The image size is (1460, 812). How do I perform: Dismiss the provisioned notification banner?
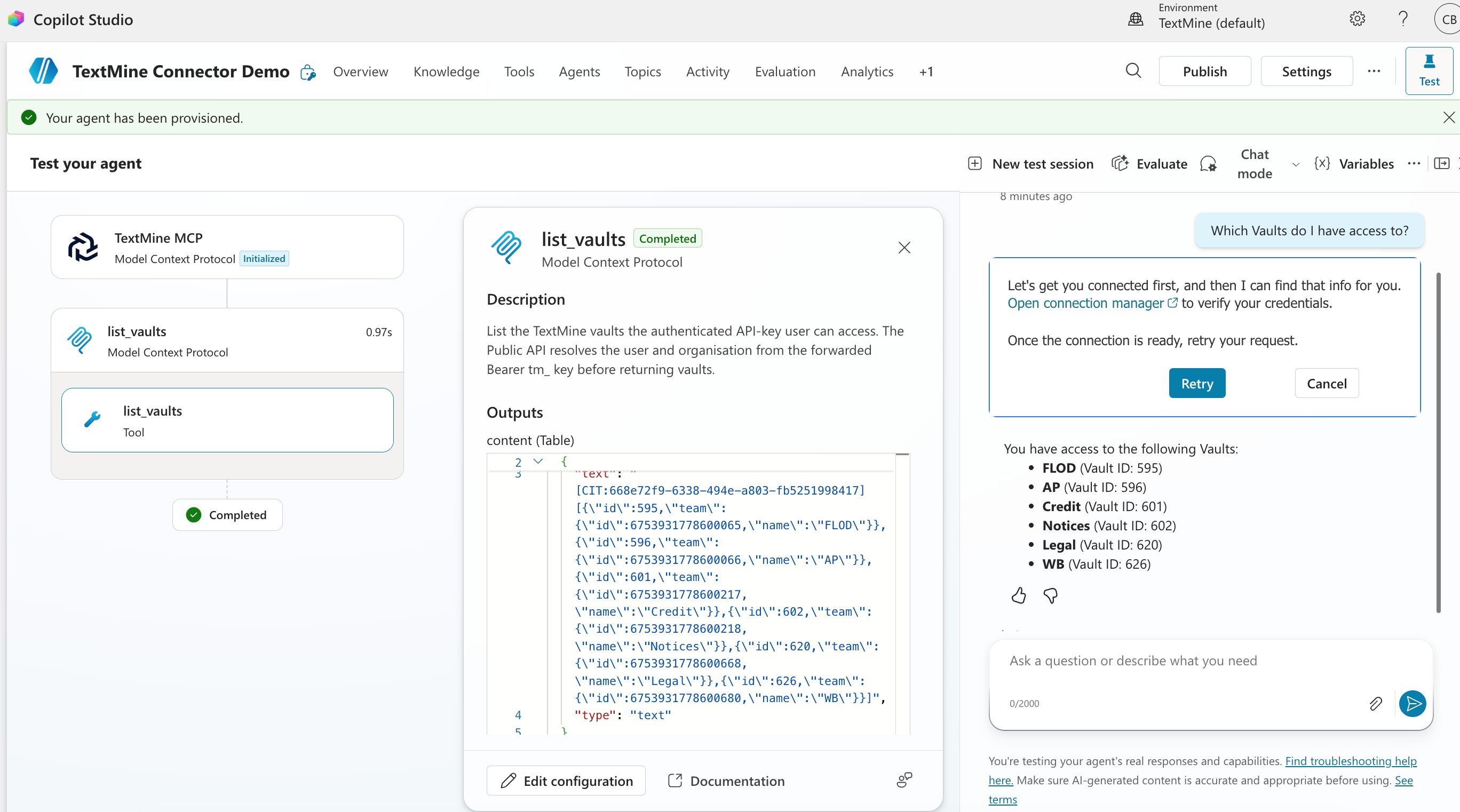[x=1449, y=117]
